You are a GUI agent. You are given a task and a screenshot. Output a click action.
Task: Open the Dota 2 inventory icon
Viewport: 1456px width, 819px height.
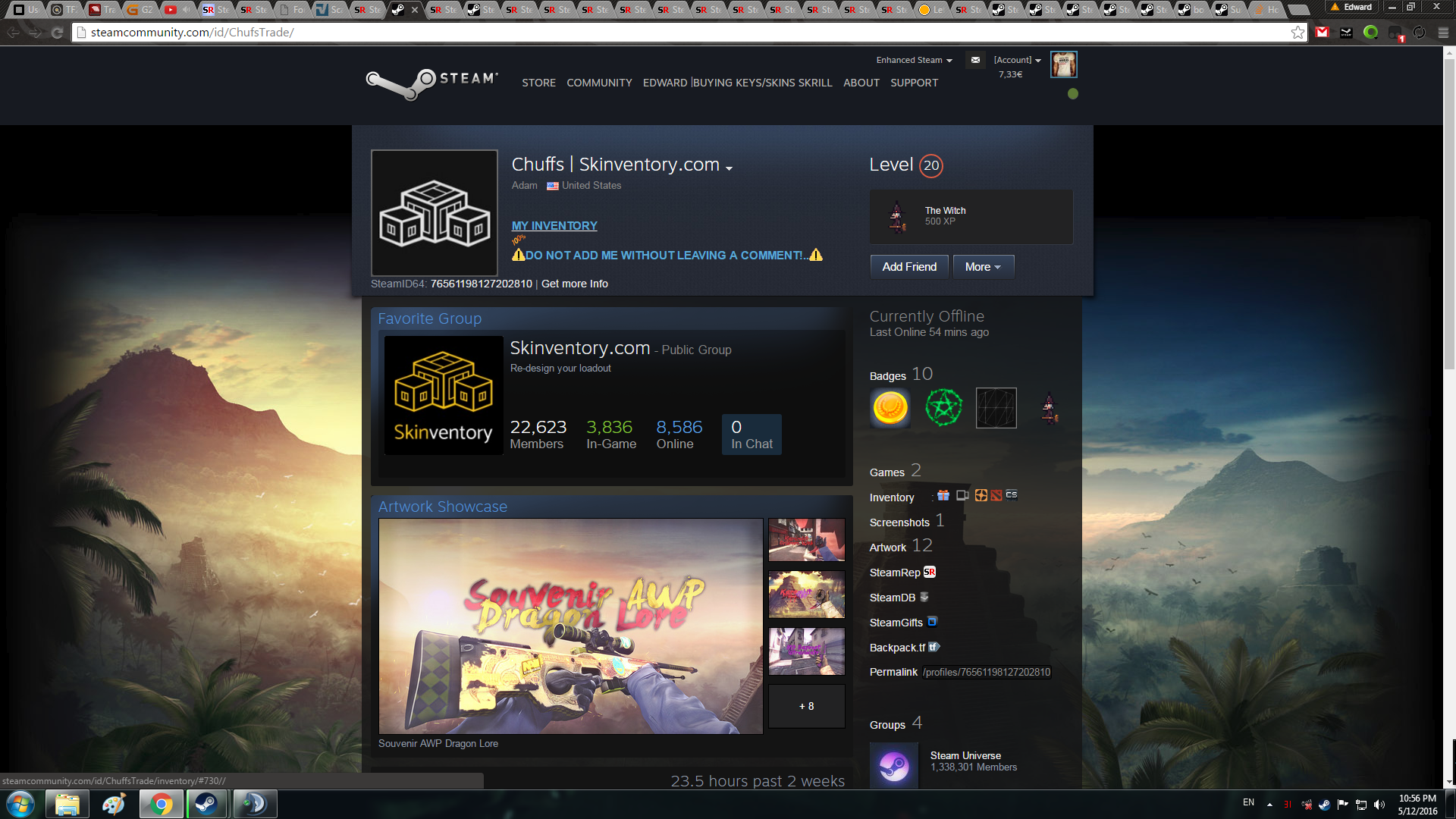996,495
